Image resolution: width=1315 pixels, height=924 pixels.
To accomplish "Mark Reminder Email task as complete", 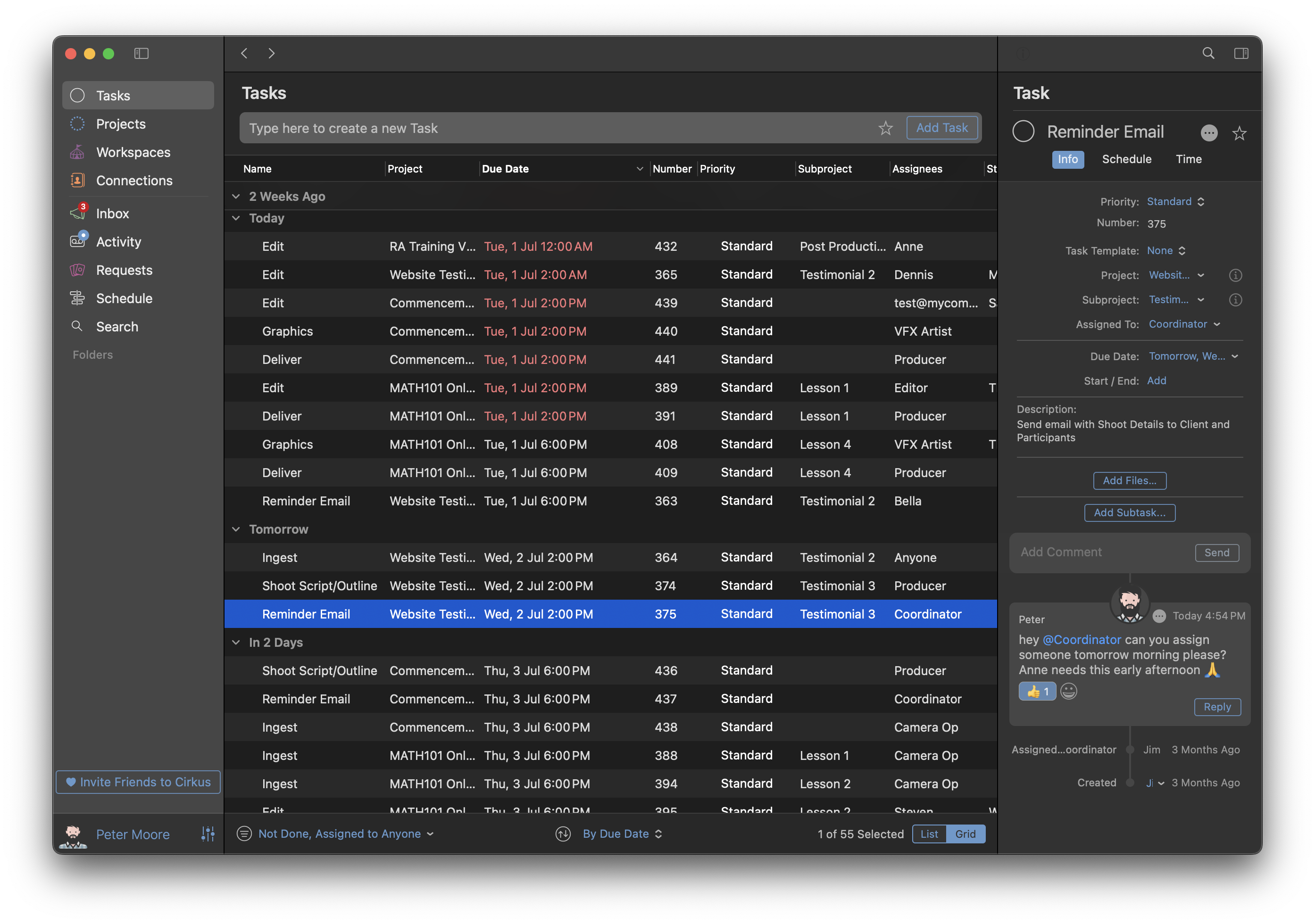I will pyautogui.click(x=1023, y=132).
